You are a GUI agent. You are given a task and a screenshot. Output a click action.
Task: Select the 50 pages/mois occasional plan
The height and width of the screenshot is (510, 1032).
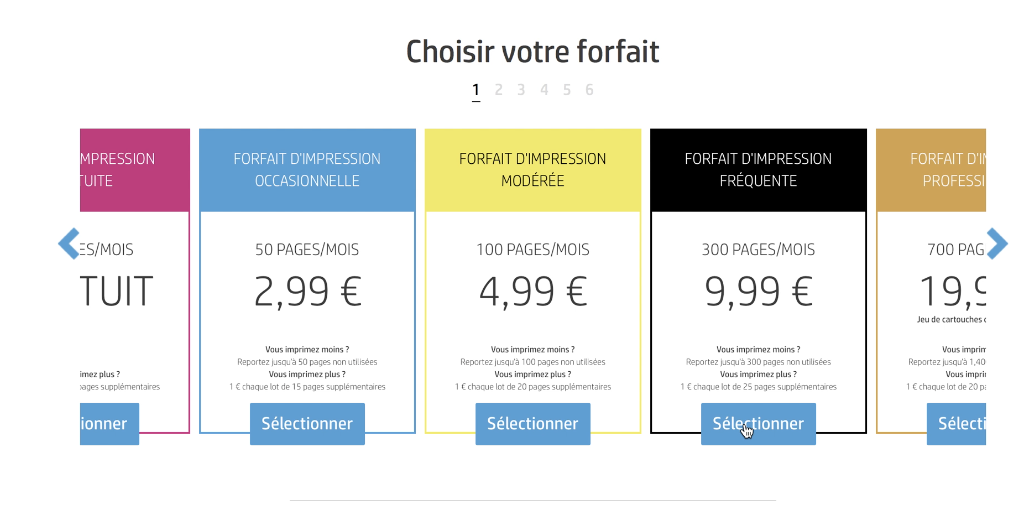(x=307, y=424)
